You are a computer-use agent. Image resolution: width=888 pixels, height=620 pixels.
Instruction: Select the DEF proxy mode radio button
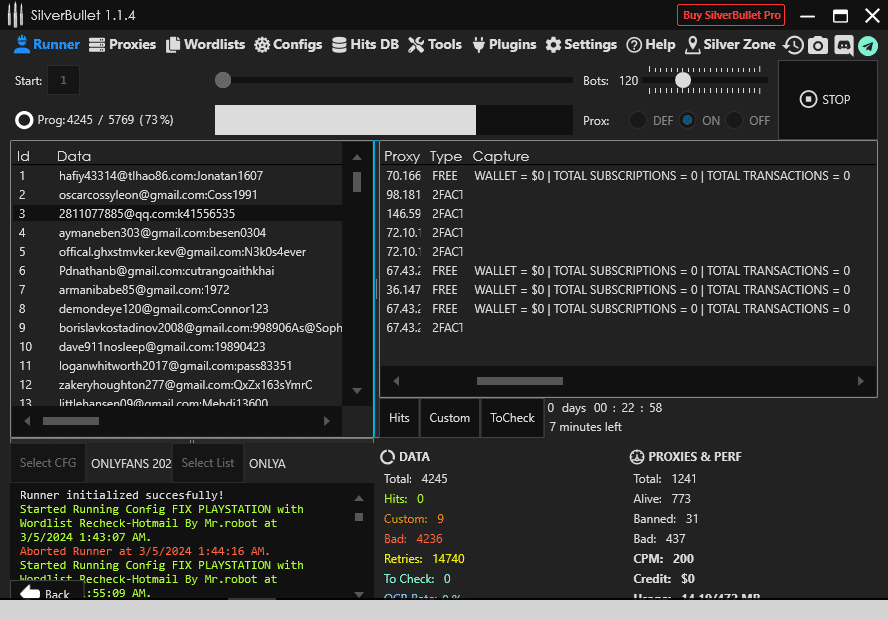[x=637, y=120]
